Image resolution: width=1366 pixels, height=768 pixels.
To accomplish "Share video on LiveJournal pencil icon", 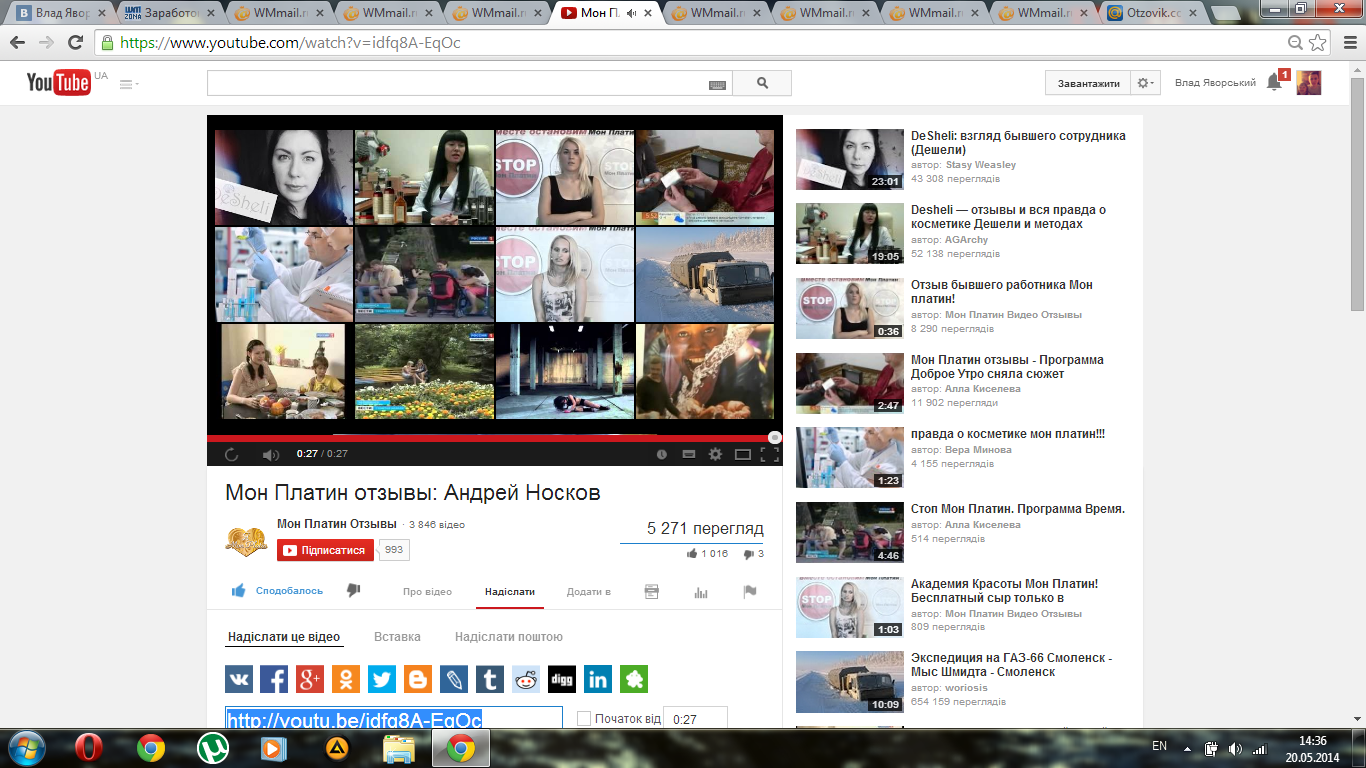I will coord(454,679).
